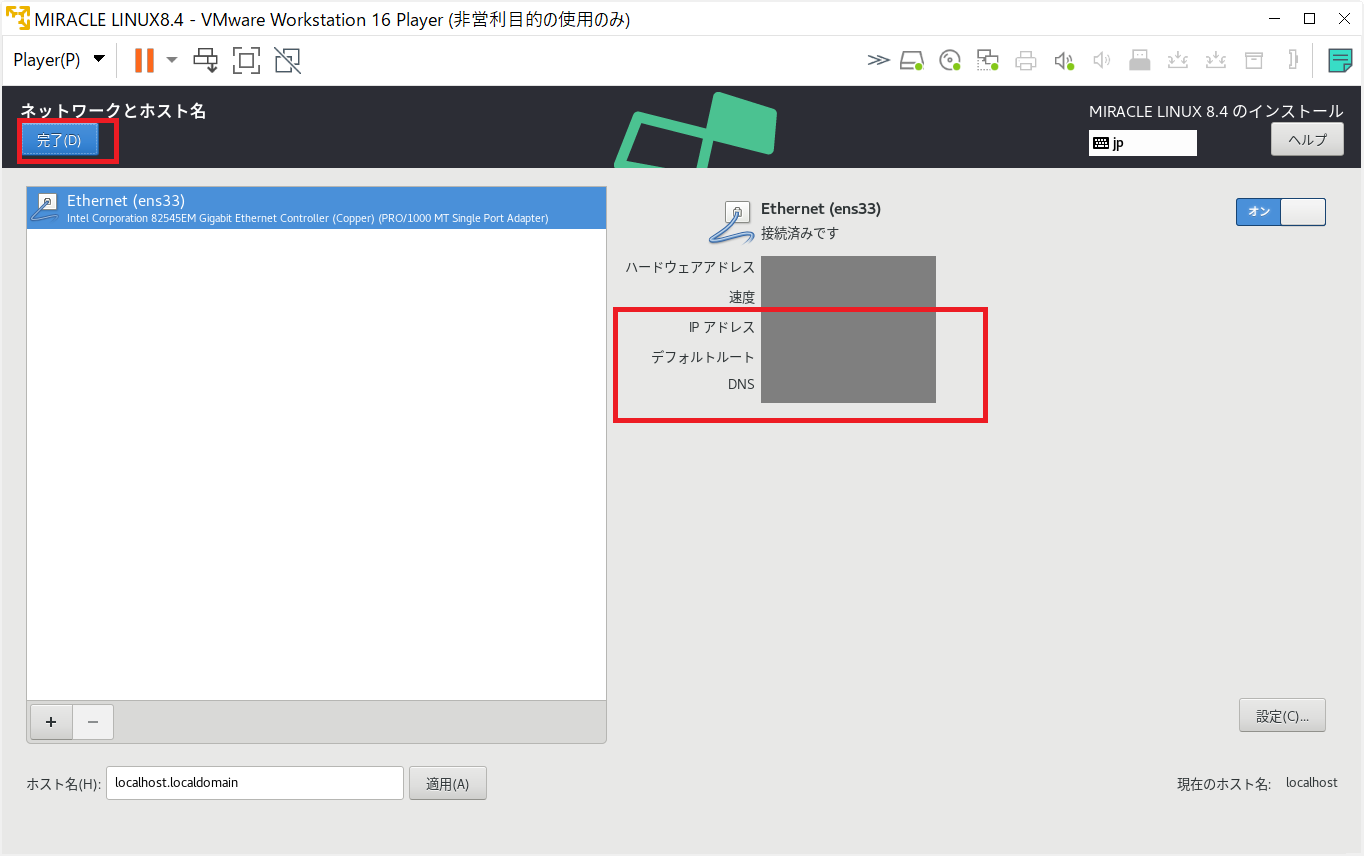1364x856 pixels.
Task: Click the ホスト名(H): label
Action: click(x=64, y=784)
